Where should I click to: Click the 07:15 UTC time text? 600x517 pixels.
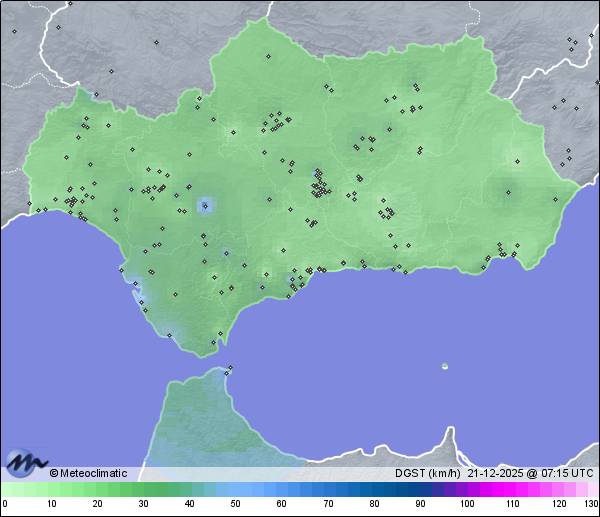567,473
